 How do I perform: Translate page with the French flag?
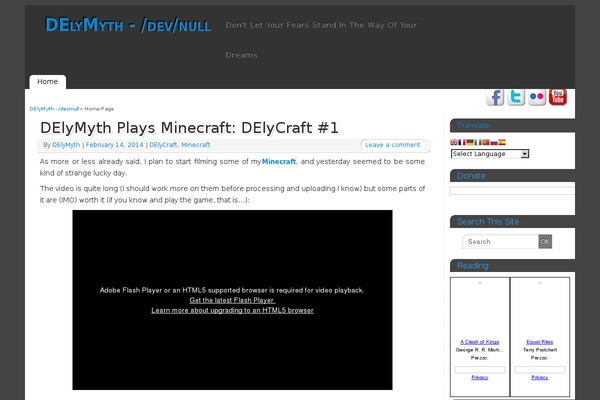462,142
